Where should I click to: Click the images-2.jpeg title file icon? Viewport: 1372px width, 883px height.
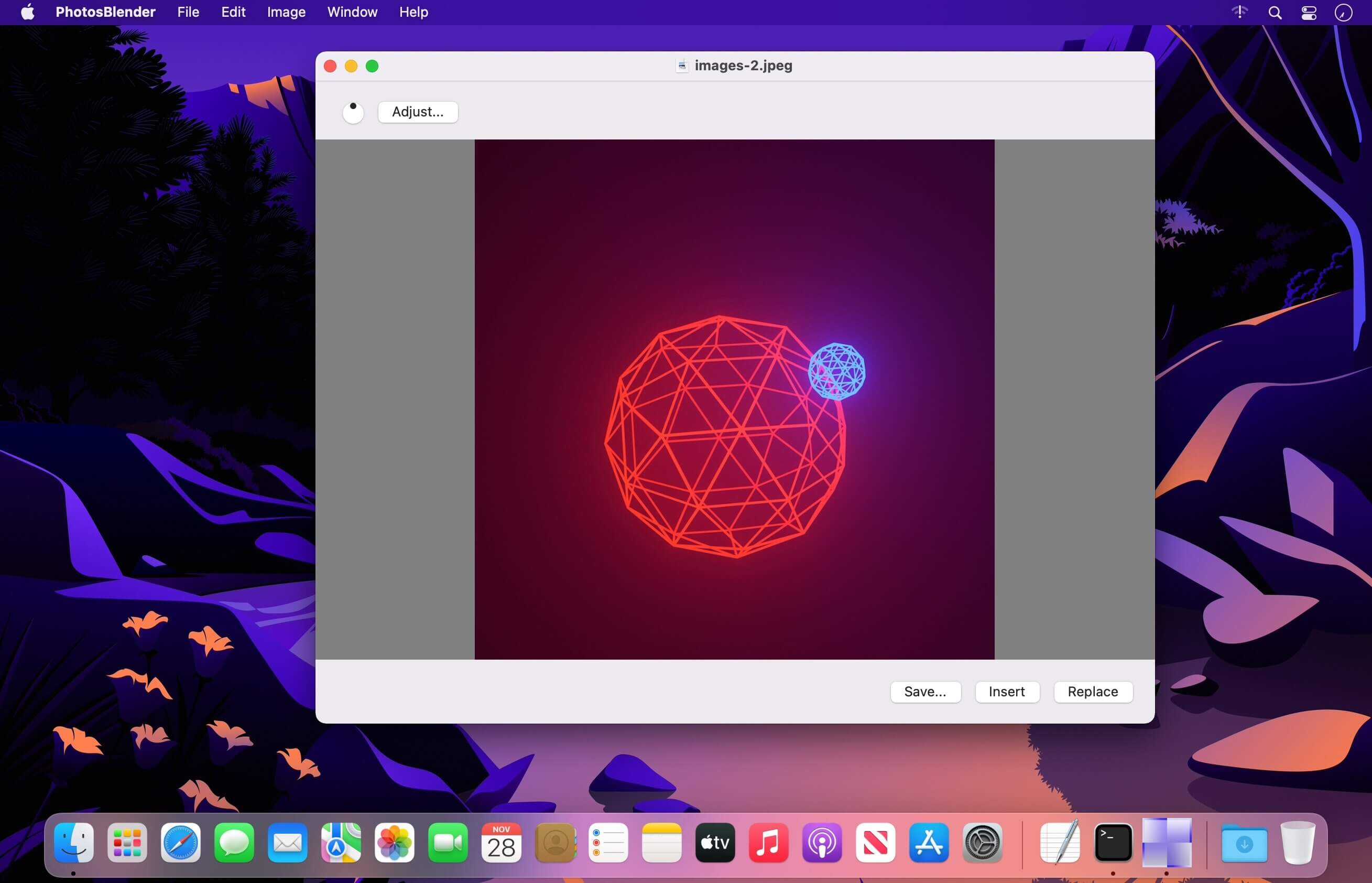pos(682,66)
